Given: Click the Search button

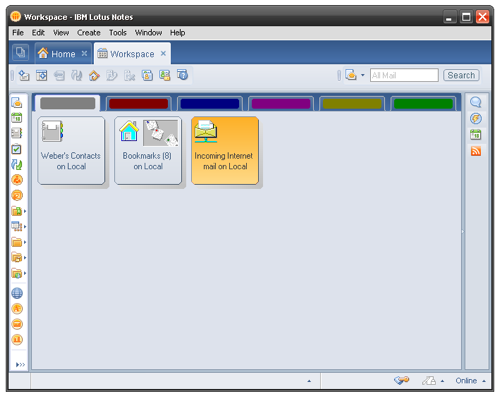Looking at the screenshot, I should pos(461,75).
